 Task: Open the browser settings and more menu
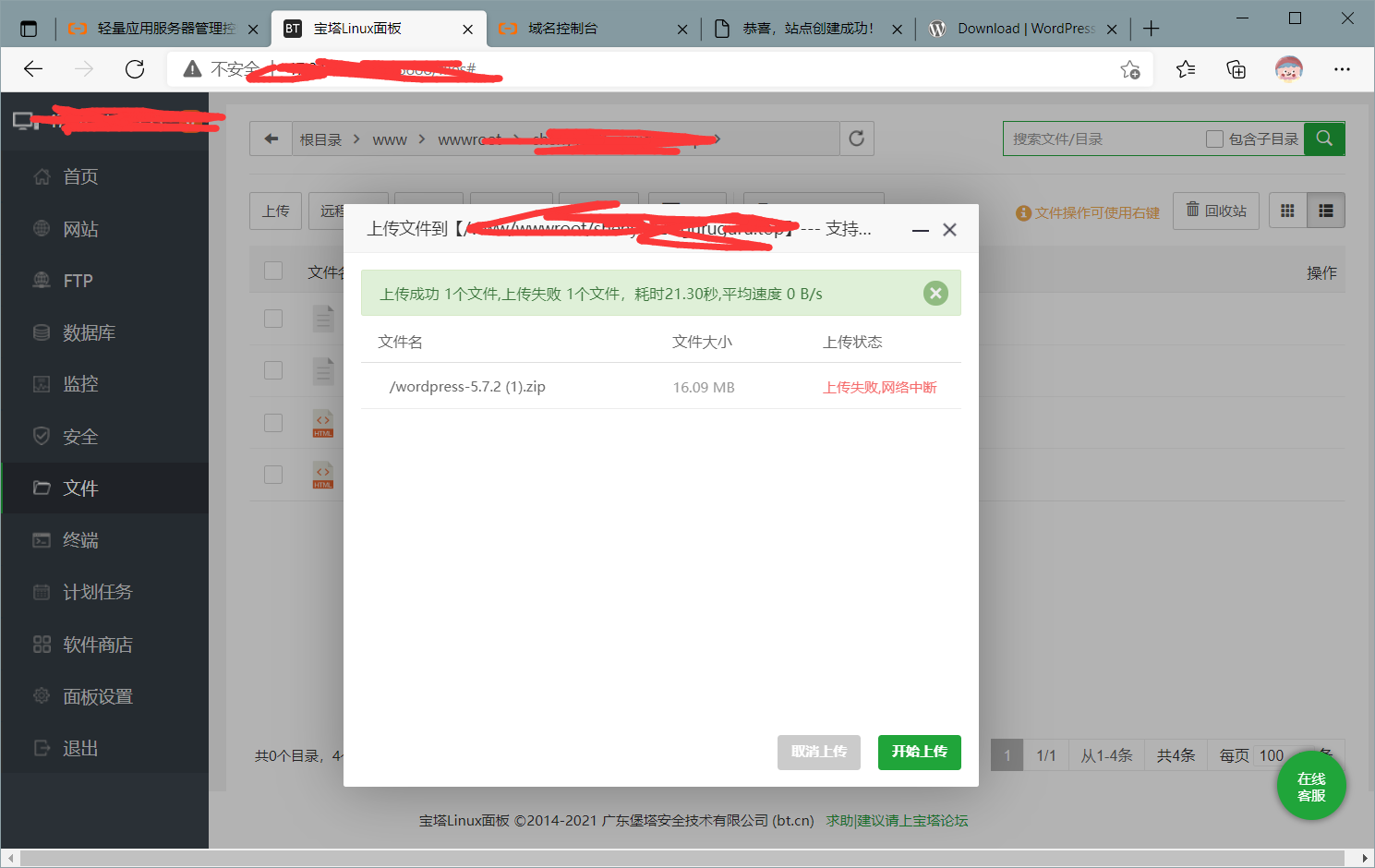(x=1342, y=69)
